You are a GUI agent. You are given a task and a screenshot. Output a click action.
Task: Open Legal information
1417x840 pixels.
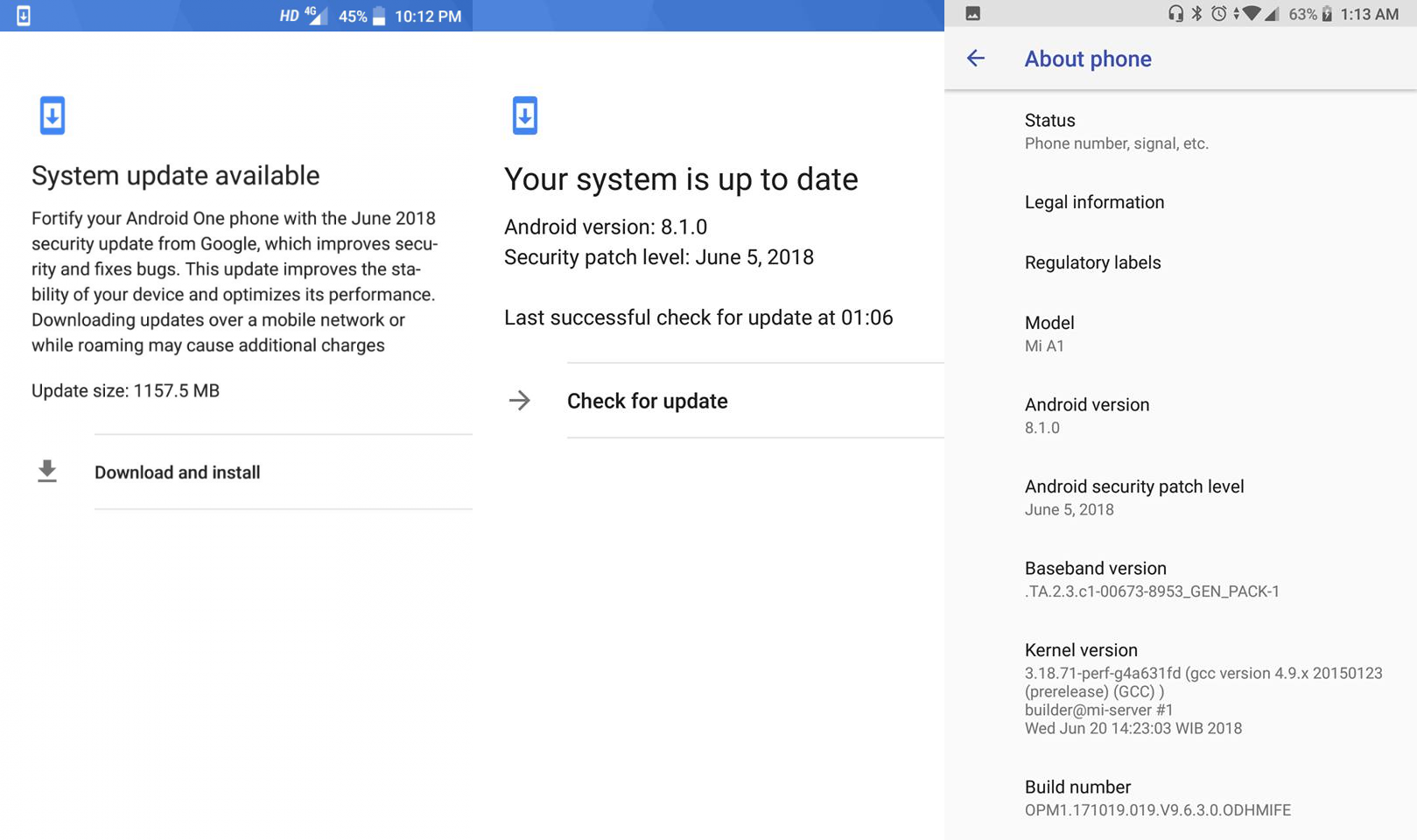1094,202
